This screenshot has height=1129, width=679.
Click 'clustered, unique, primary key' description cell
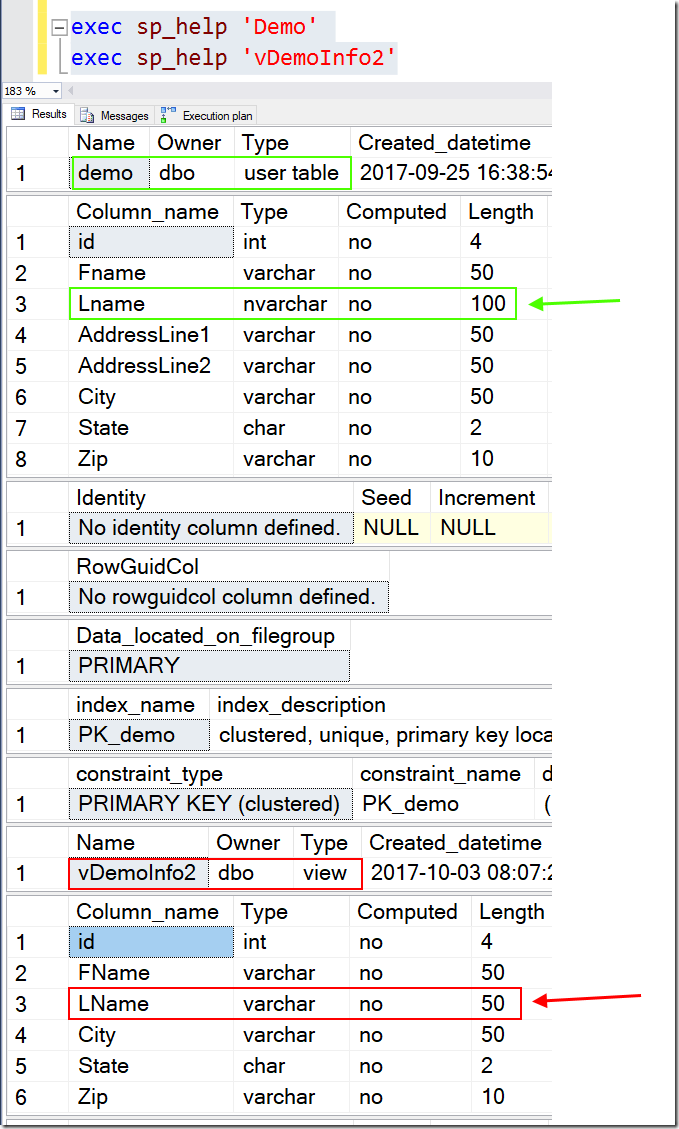[x=380, y=735]
